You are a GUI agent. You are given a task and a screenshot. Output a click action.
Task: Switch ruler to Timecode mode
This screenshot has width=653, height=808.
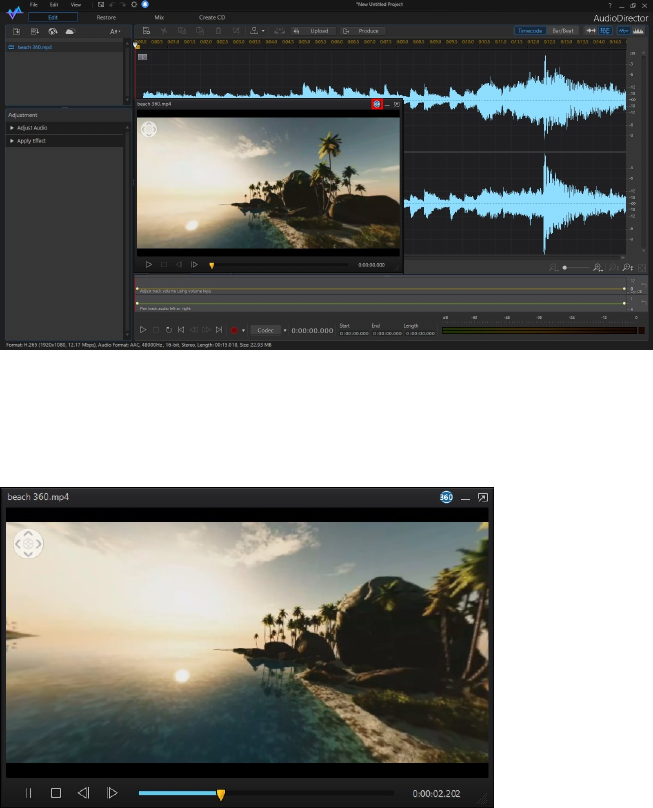tap(529, 31)
